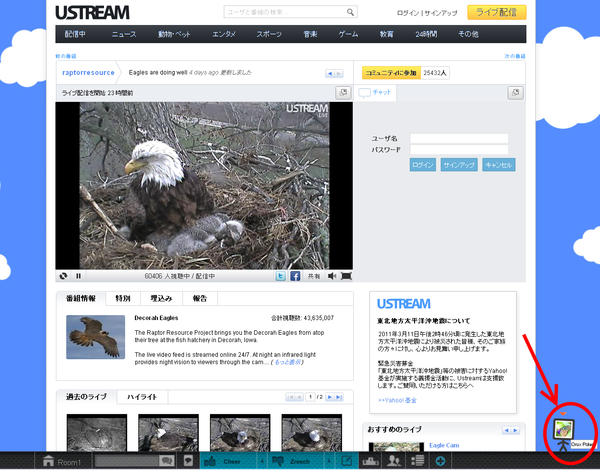Click the コミュニティに参加 button

391,73
